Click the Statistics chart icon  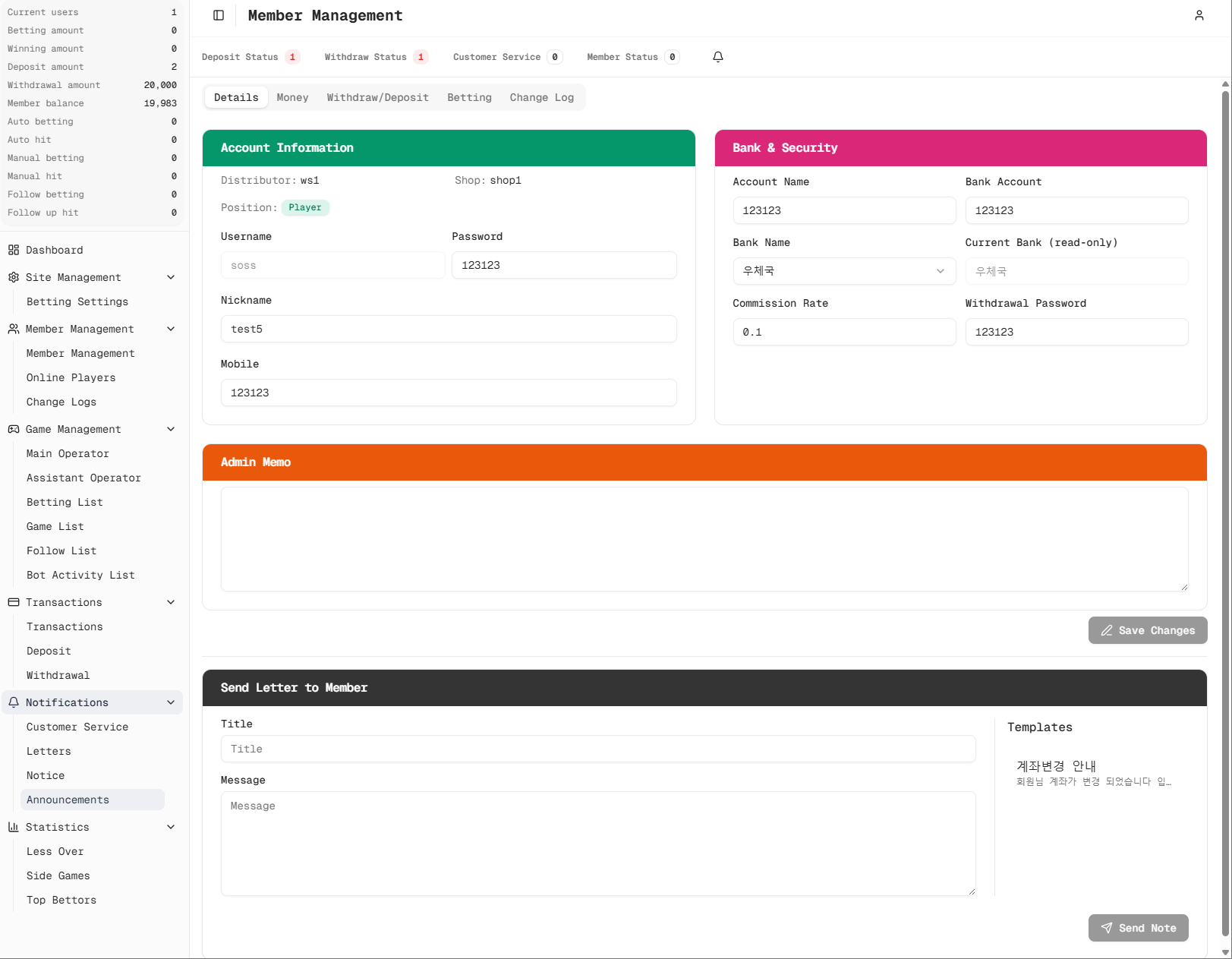[14, 827]
